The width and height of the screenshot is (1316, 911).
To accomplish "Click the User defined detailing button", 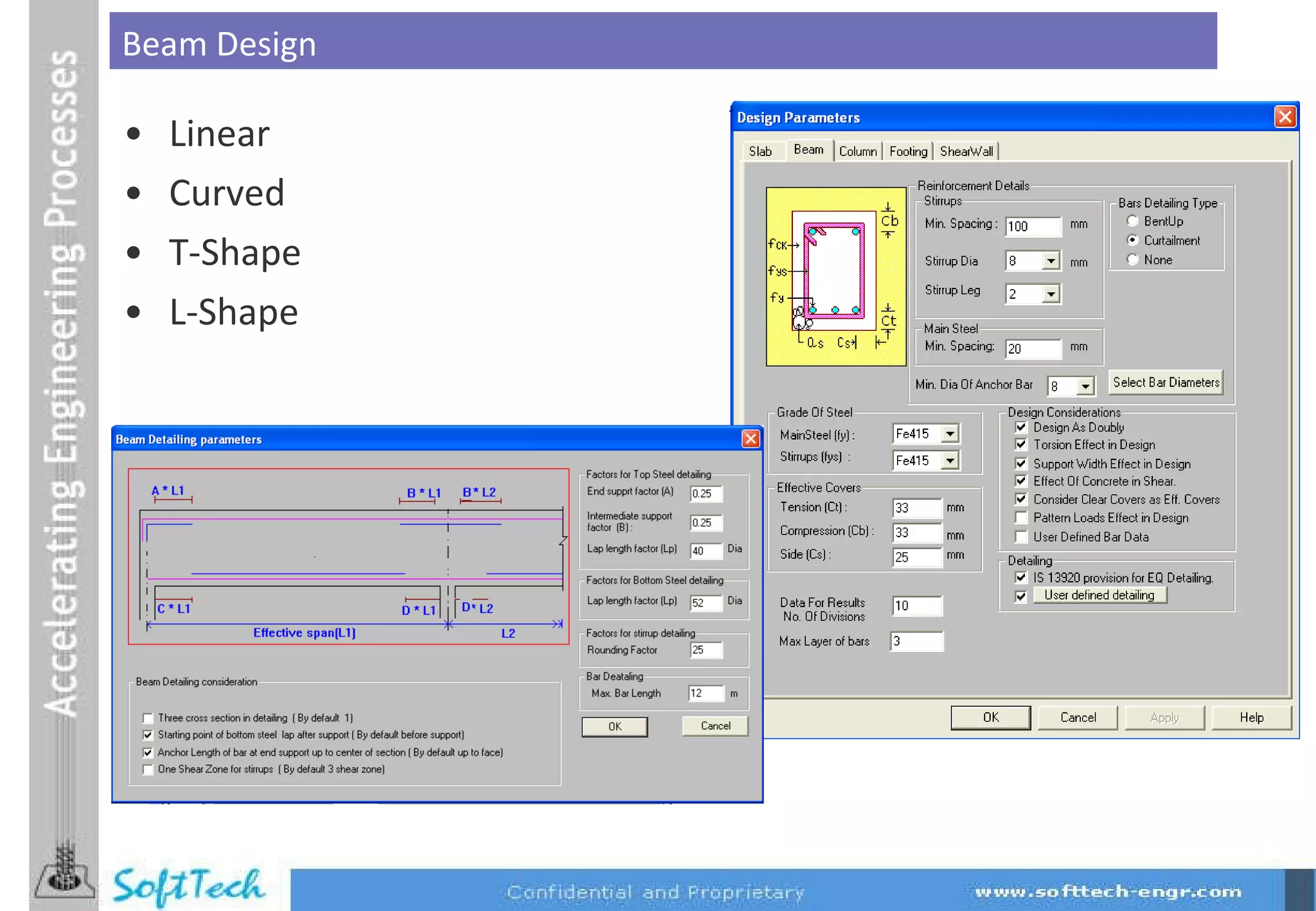I will (x=1099, y=596).
